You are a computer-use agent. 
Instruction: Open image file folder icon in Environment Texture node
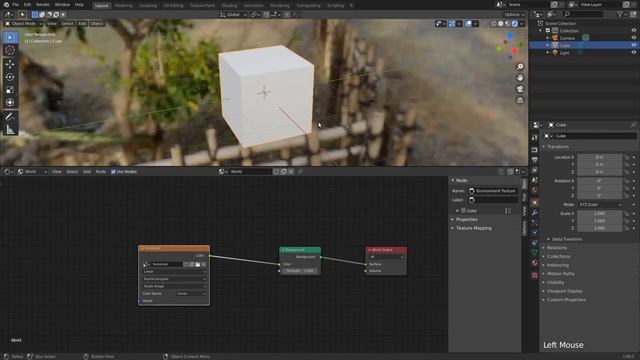[x=198, y=264]
